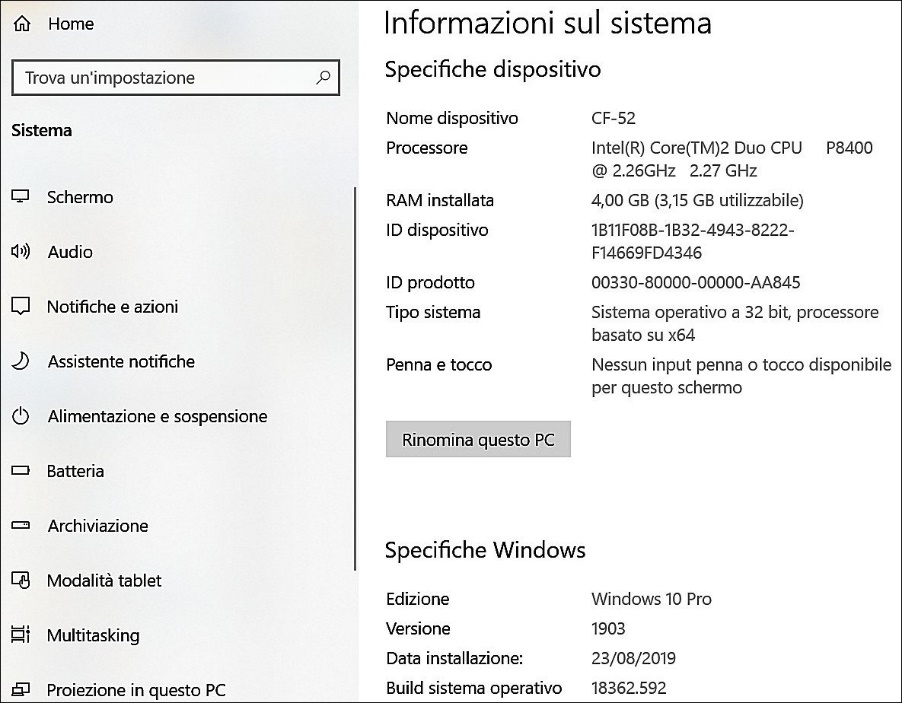Click the search magnifier icon
This screenshot has width=902, height=703.
pos(323,77)
